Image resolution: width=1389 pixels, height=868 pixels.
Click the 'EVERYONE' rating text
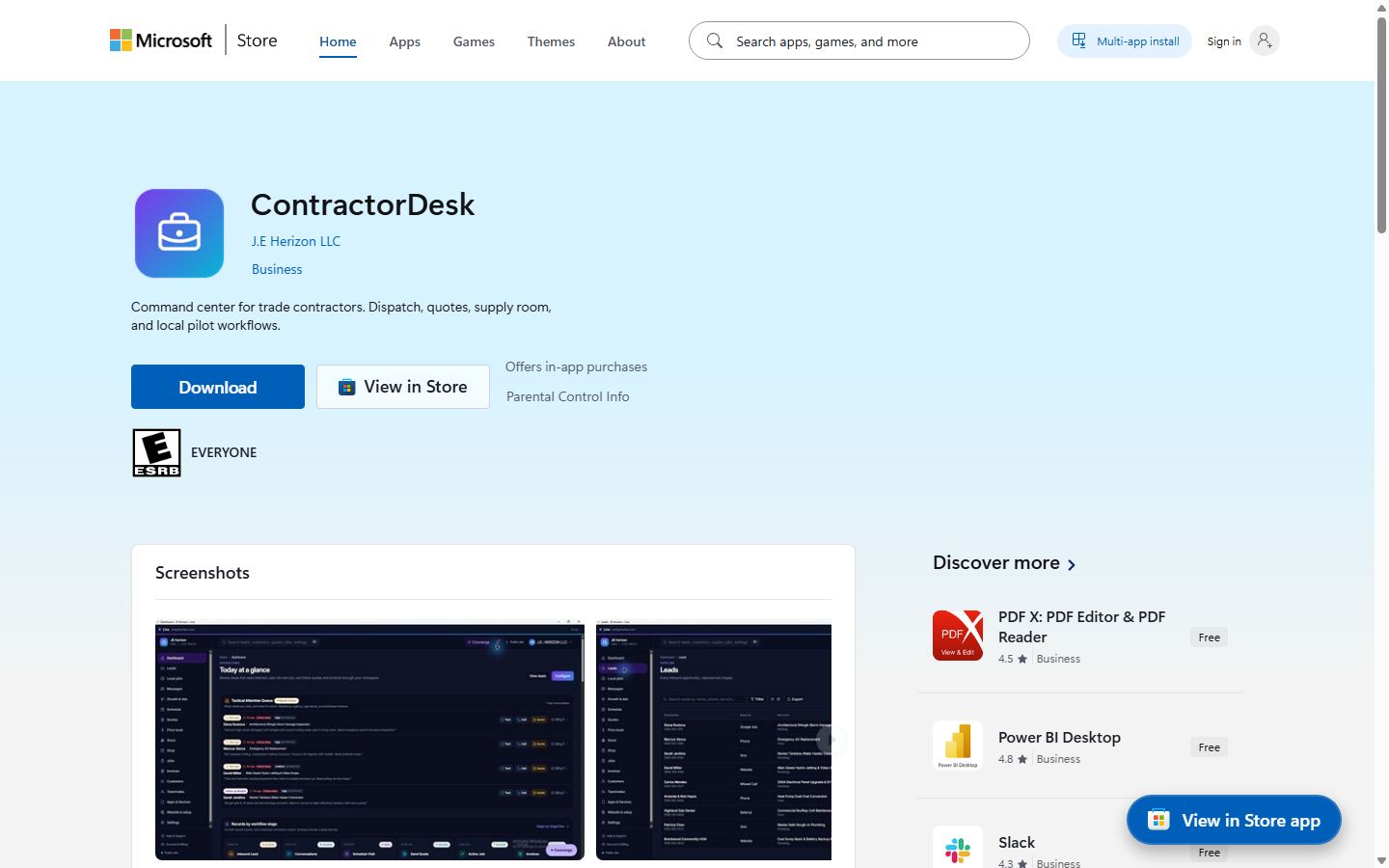point(224,452)
